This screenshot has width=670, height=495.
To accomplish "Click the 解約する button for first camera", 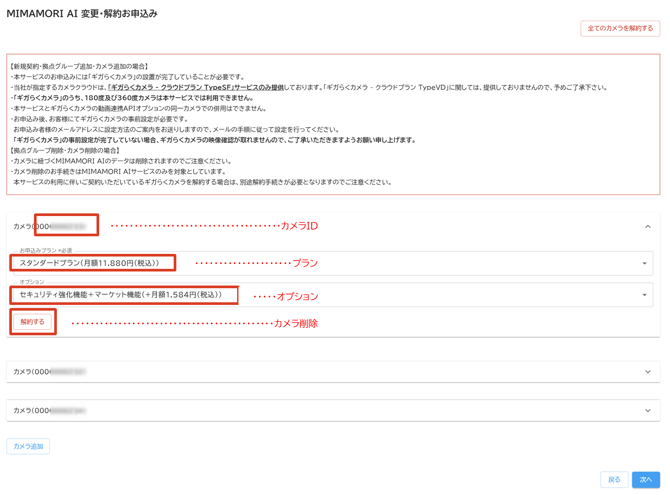I will 33,322.
